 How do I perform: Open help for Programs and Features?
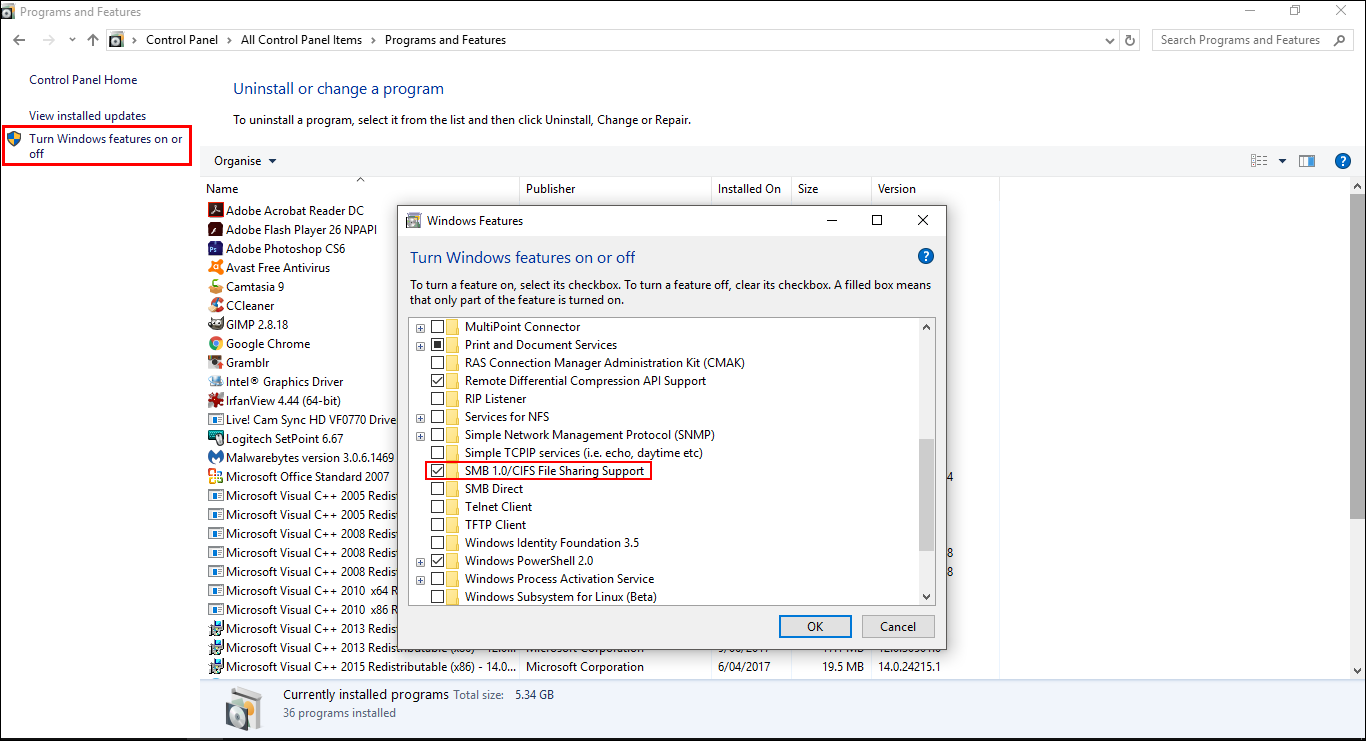coord(1343,161)
